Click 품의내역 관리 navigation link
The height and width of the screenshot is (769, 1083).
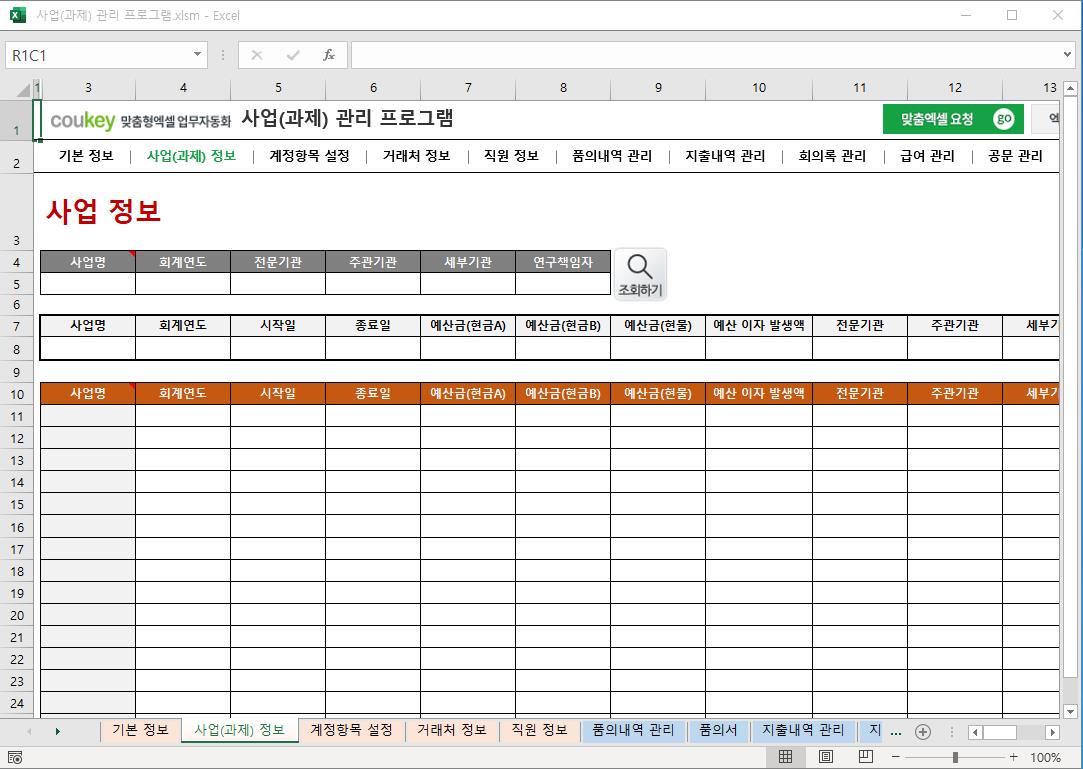click(x=612, y=156)
